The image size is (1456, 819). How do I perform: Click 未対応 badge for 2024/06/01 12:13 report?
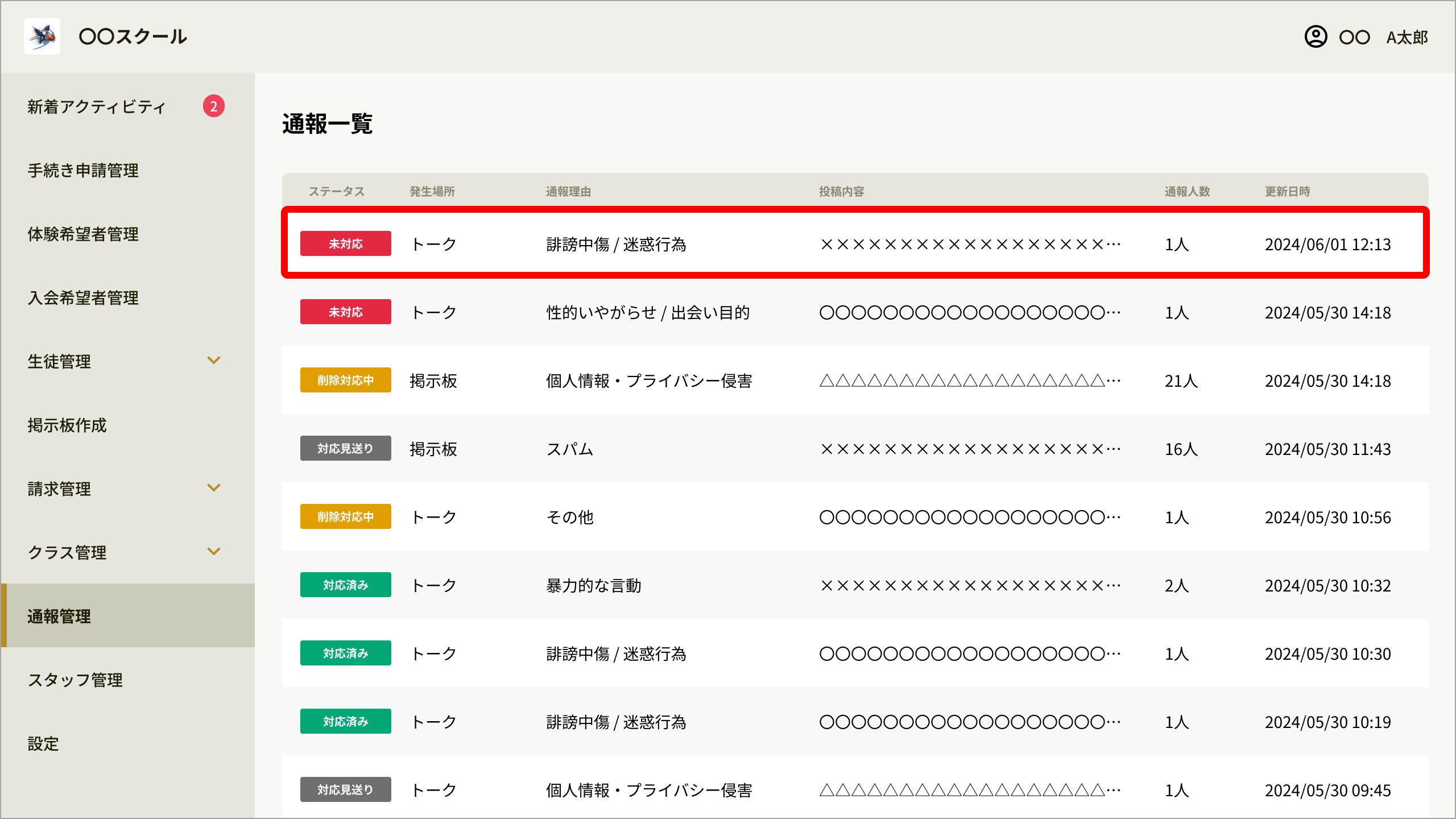pyautogui.click(x=346, y=243)
